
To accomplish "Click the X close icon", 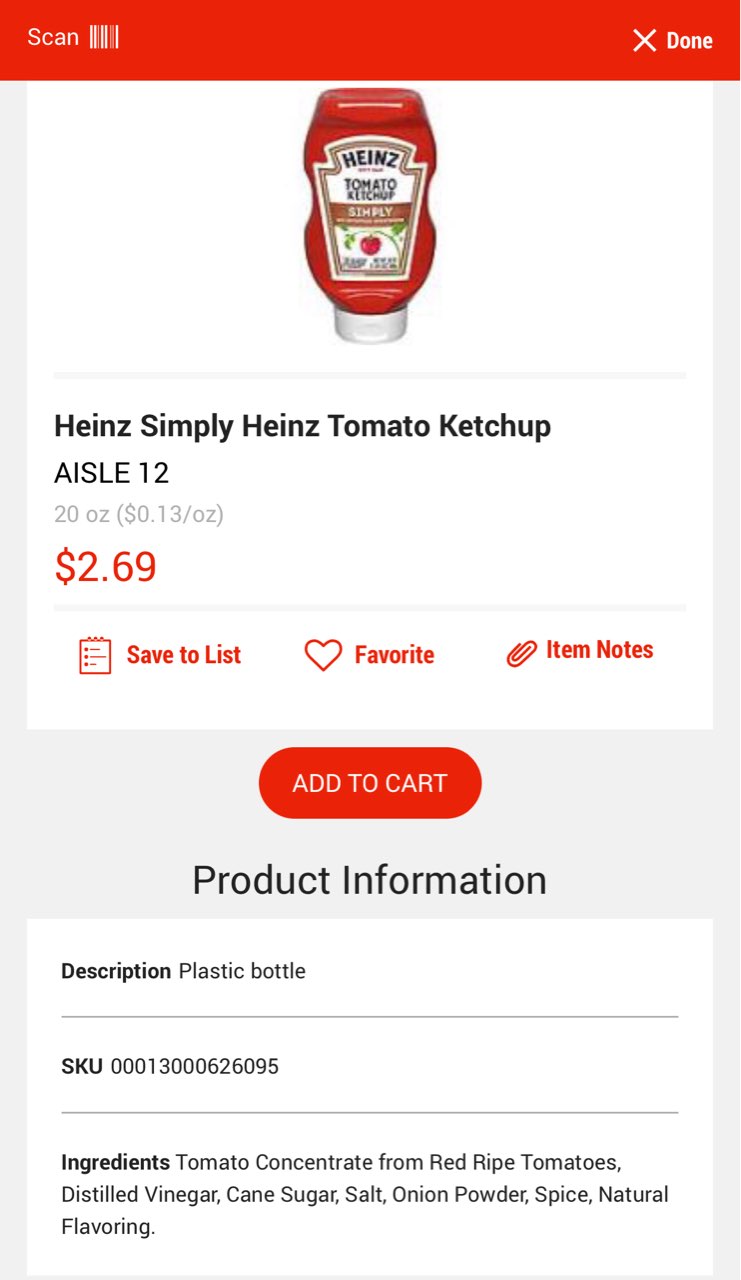I will [x=644, y=40].
